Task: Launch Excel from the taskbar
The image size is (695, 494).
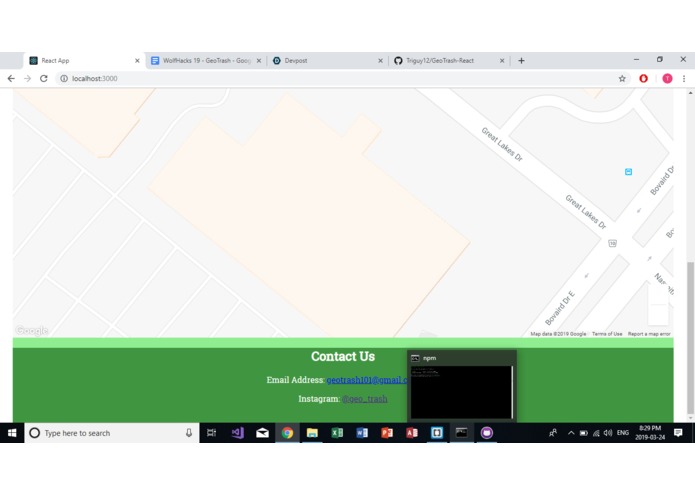Action: pos(337,433)
